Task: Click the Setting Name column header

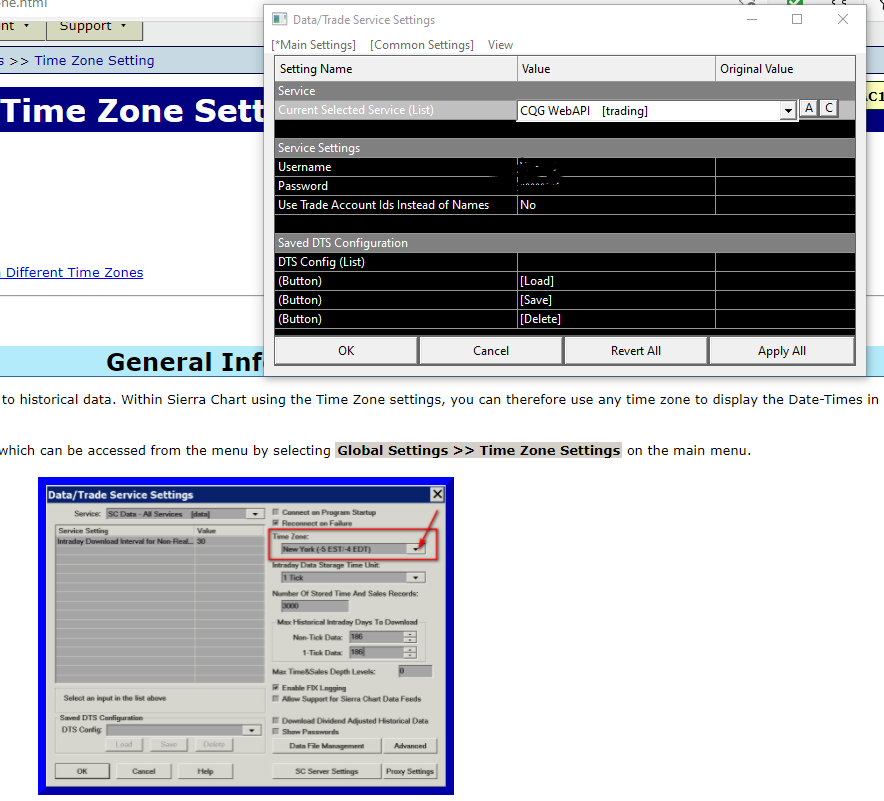Action: coord(396,69)
